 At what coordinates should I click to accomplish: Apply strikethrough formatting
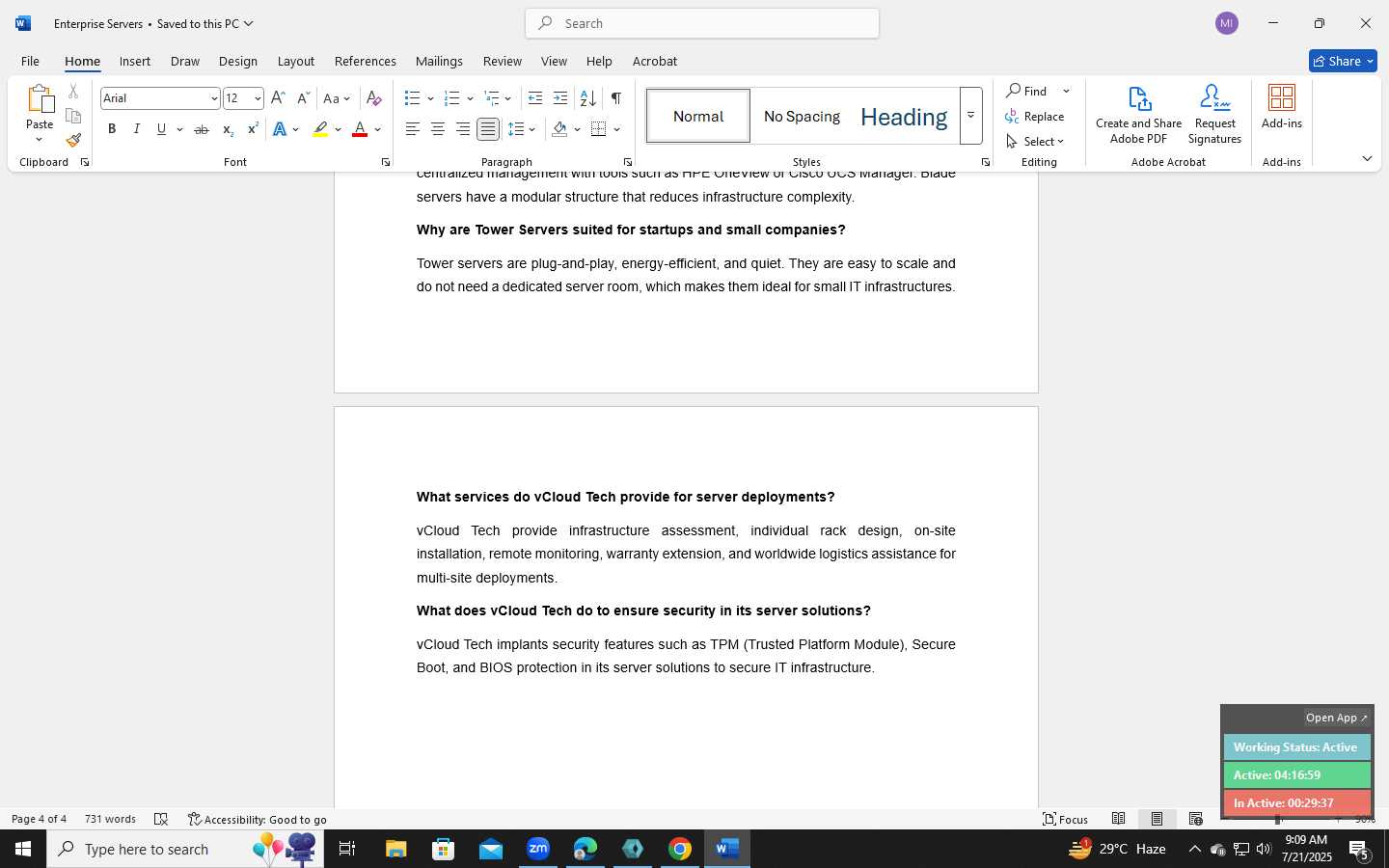201,129
